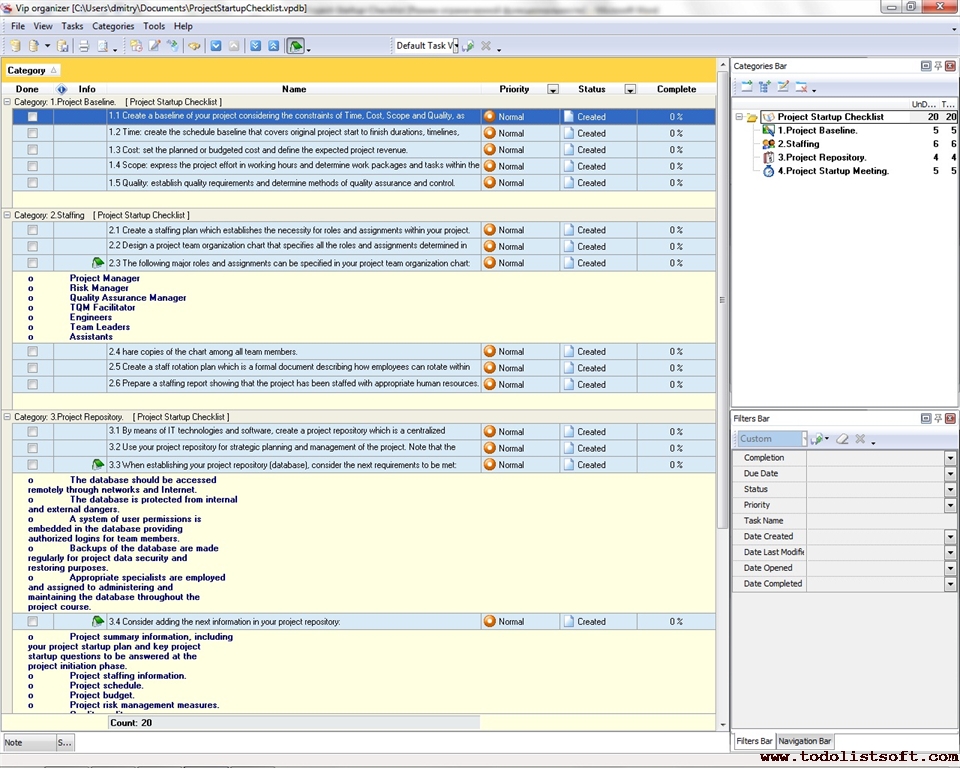
Task: Collapse the Project Startup Checklist tree node
Action: 739,117
